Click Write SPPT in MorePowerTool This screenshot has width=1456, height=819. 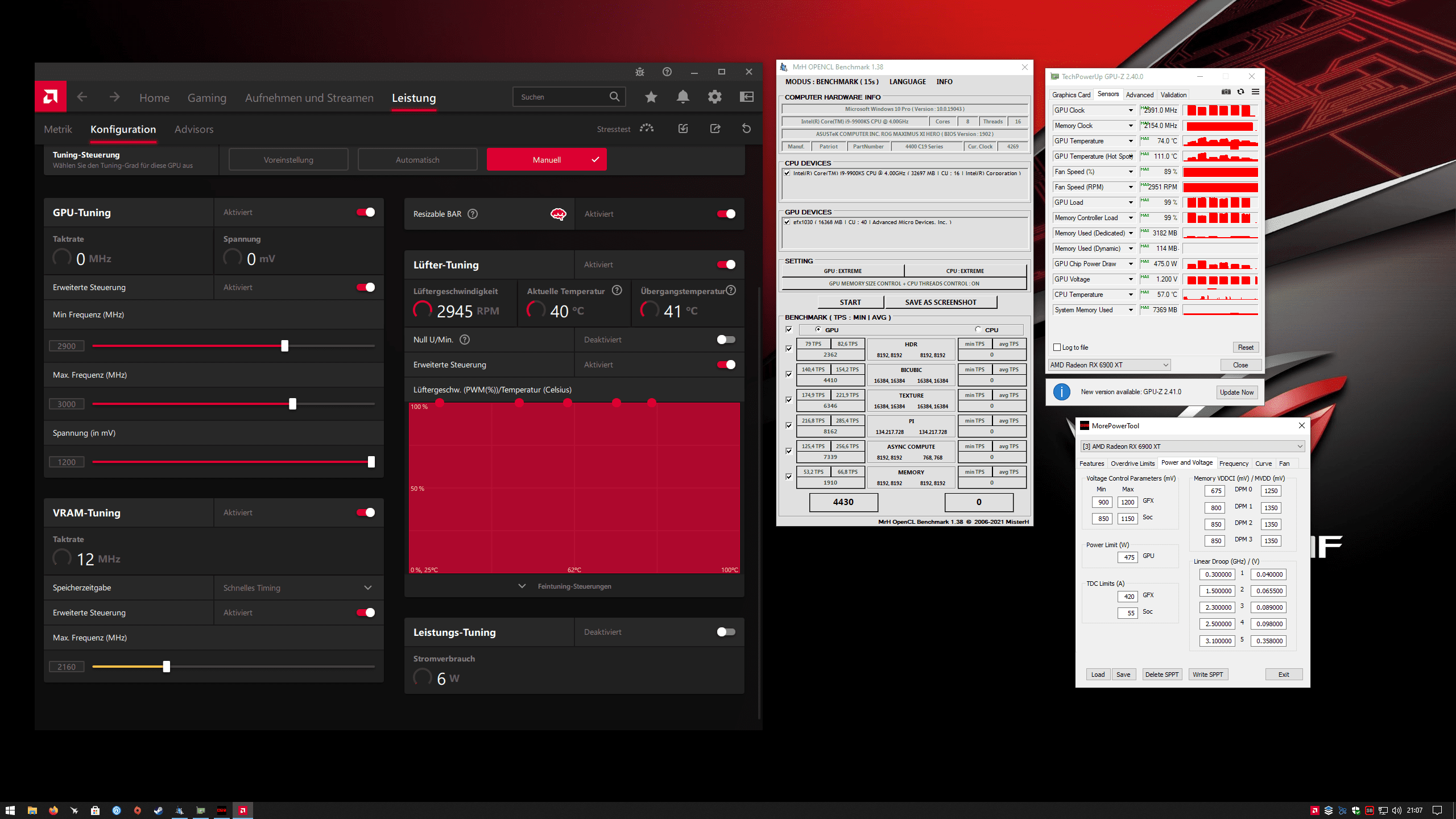click(1207, 675)
